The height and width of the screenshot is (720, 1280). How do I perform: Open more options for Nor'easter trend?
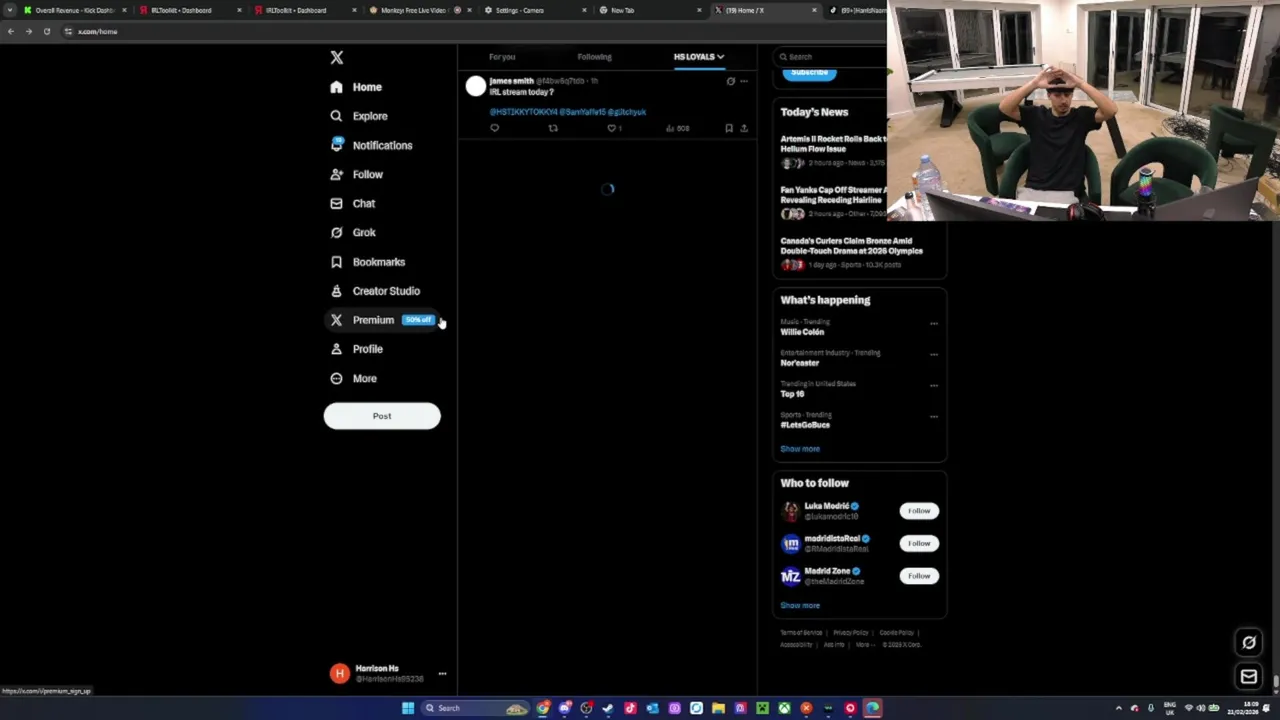934,354
